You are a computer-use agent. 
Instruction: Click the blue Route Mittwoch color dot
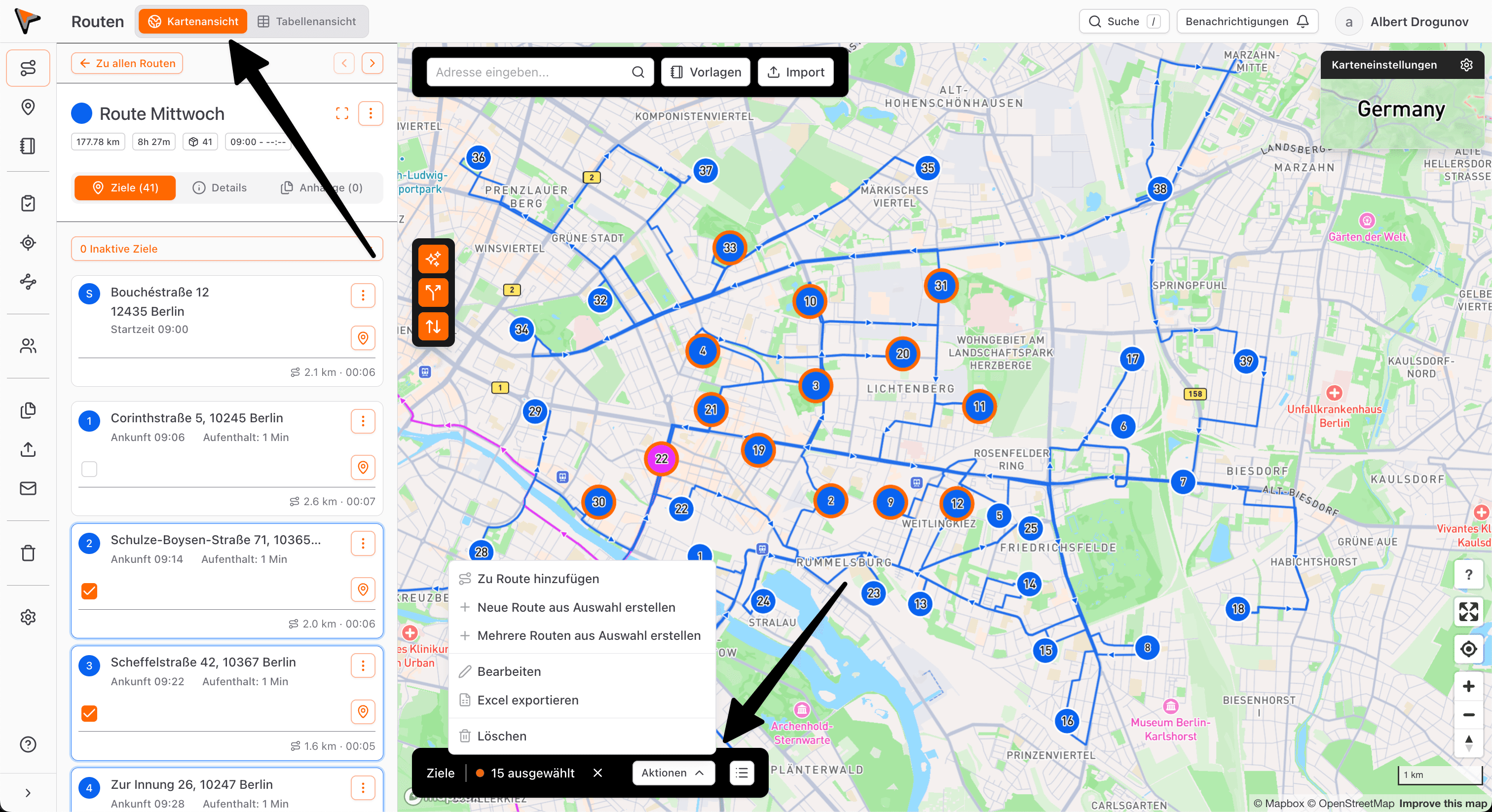point(82,113)
